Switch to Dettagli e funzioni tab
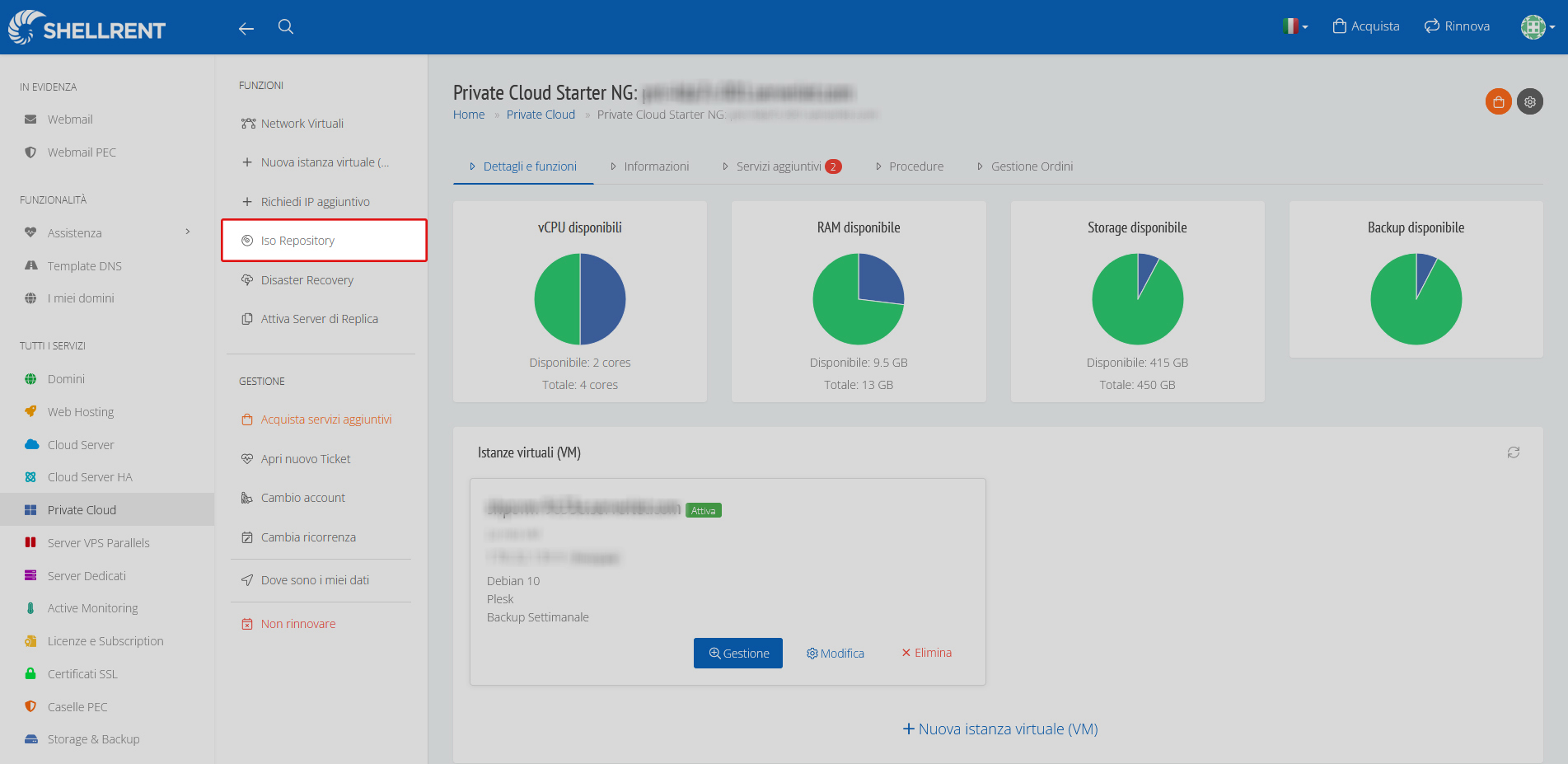The image size is (1568, 764). click(523, 166)
